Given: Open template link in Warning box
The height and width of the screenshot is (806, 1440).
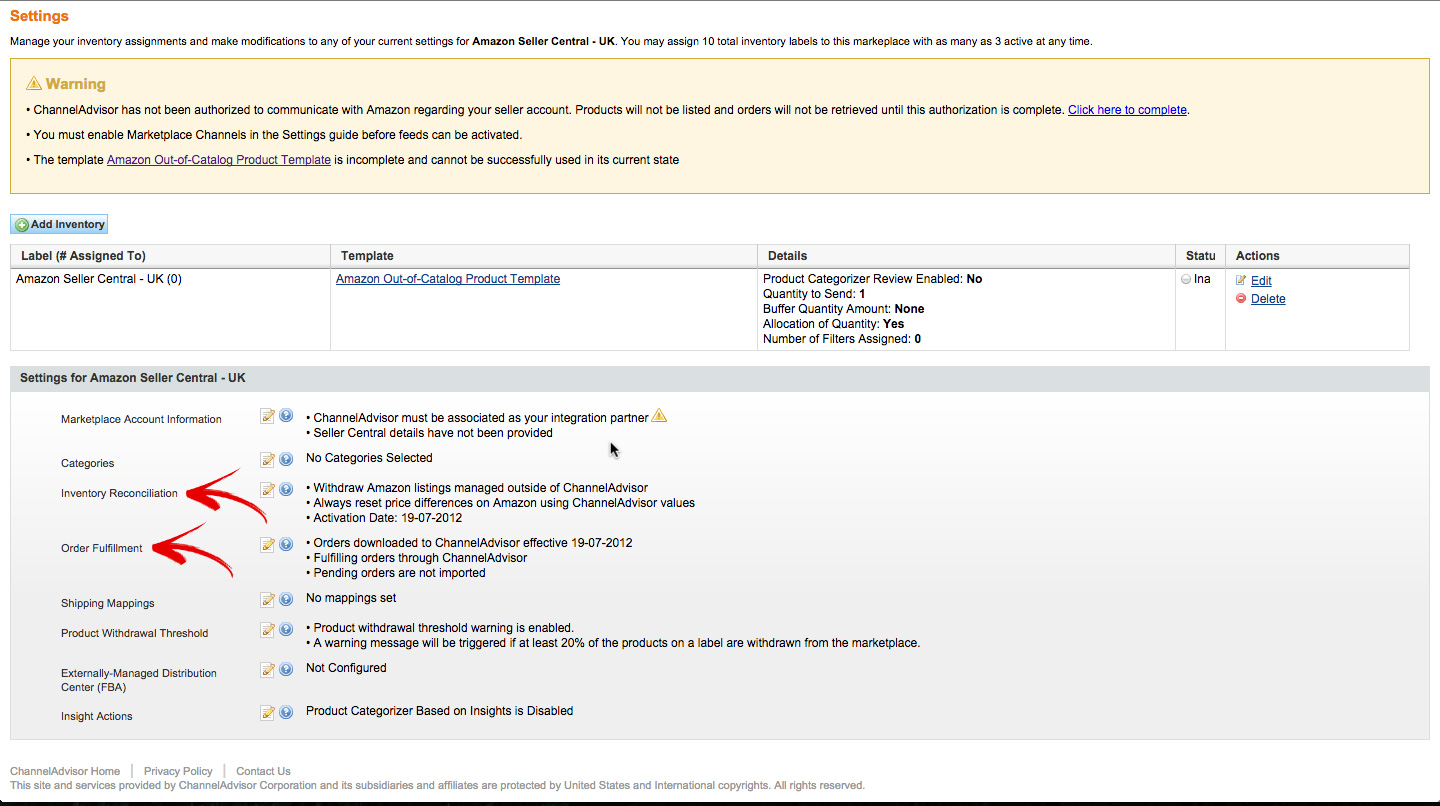Looking at the screenshot, I should click(x=219, y=160).
